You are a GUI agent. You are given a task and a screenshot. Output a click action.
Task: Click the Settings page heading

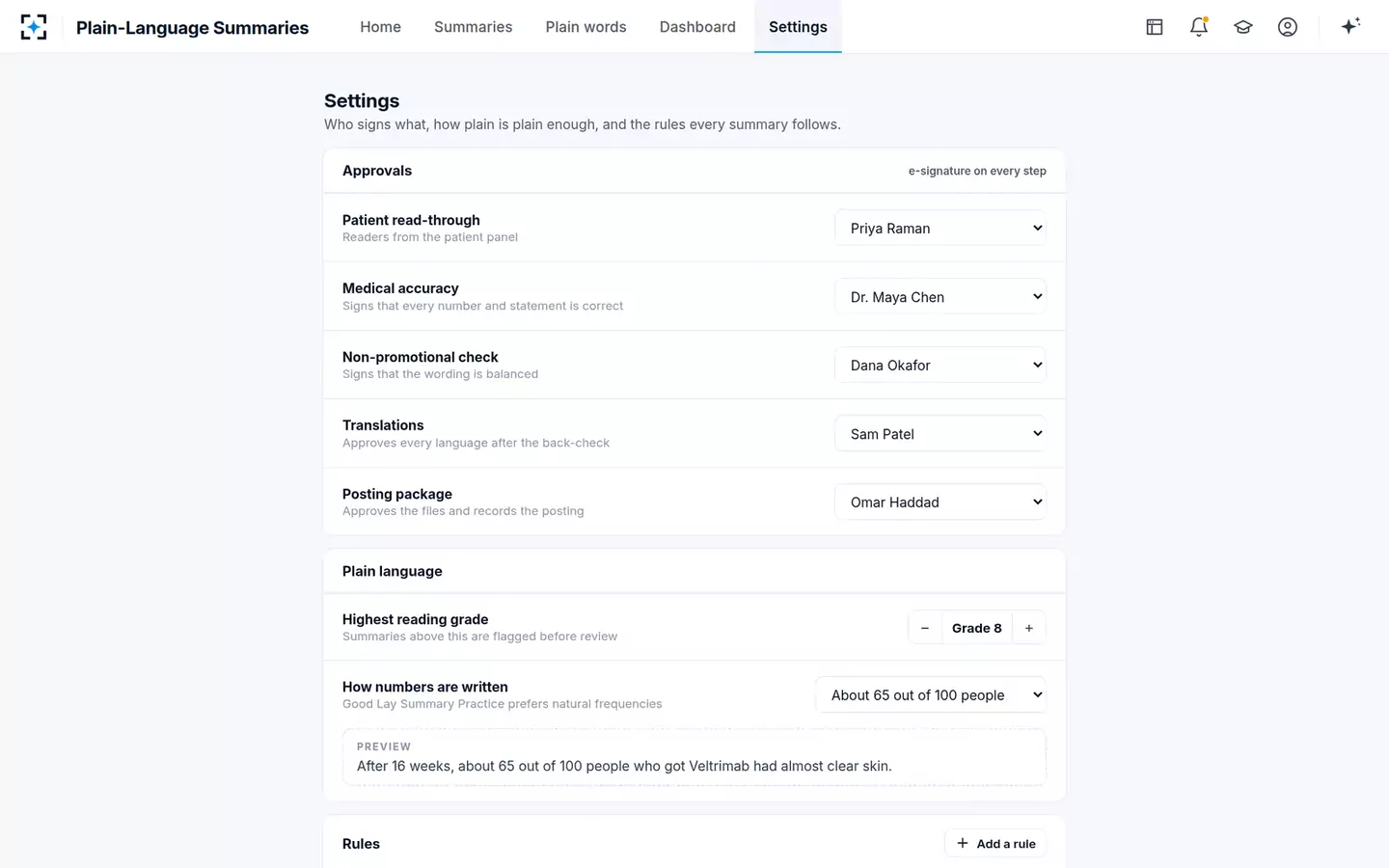[x=362, y=101]
